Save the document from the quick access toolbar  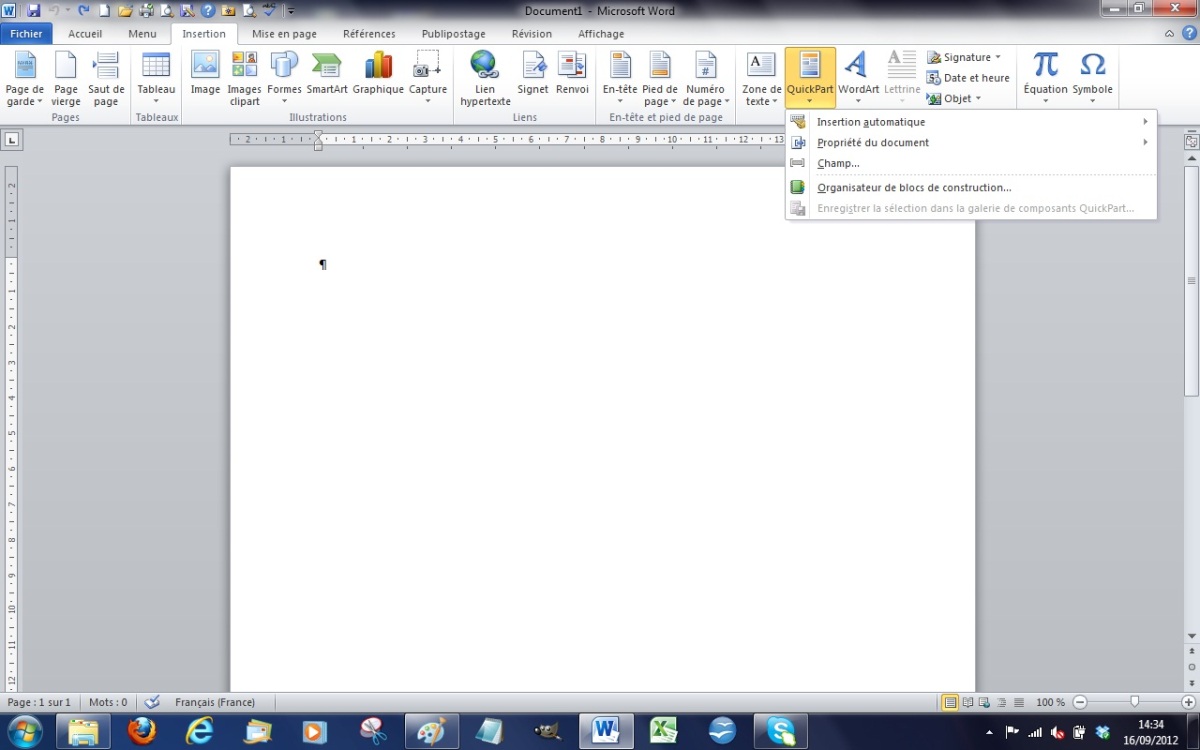point(33,11)
